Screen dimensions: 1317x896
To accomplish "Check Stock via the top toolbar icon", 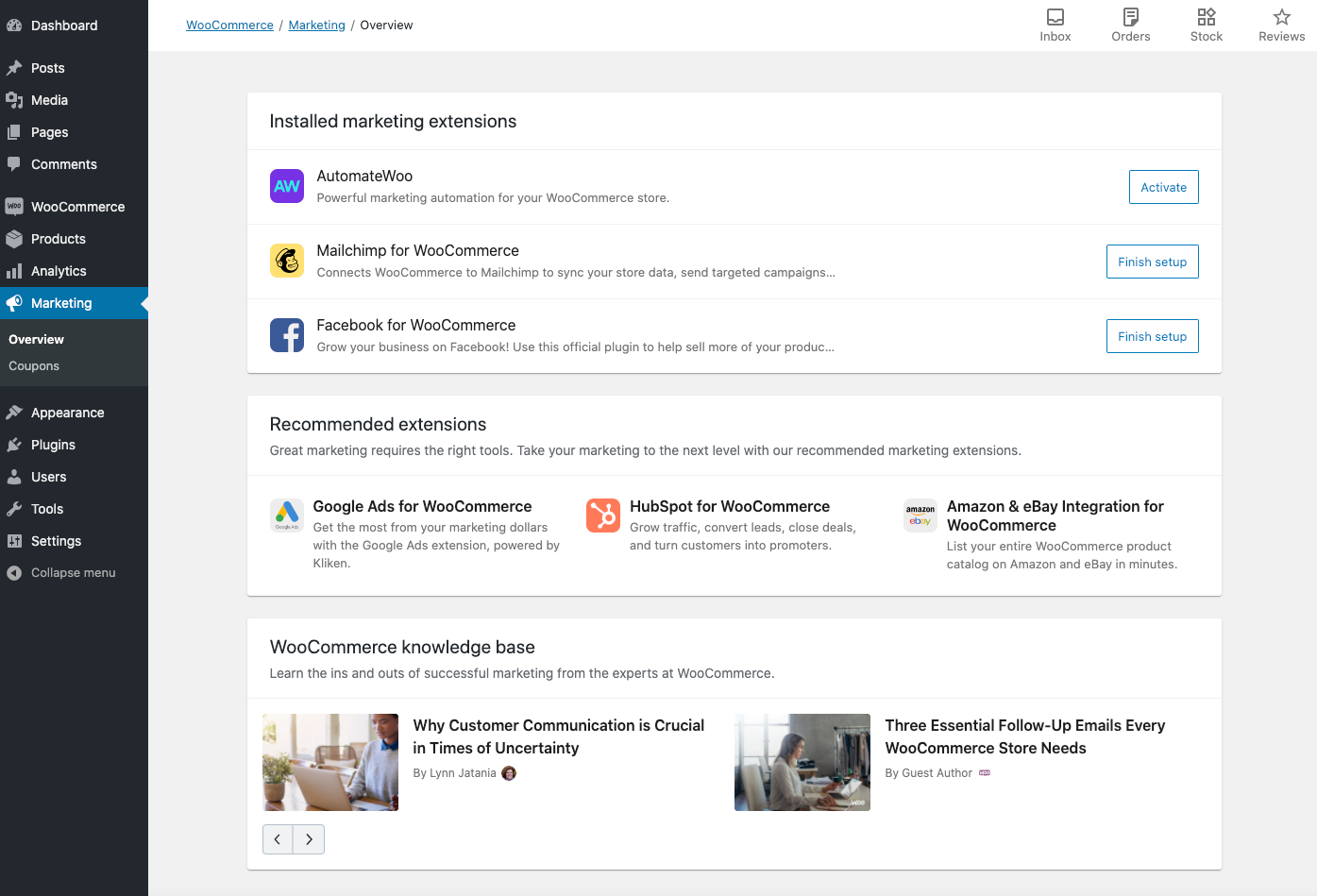I will coord(1206,25).
